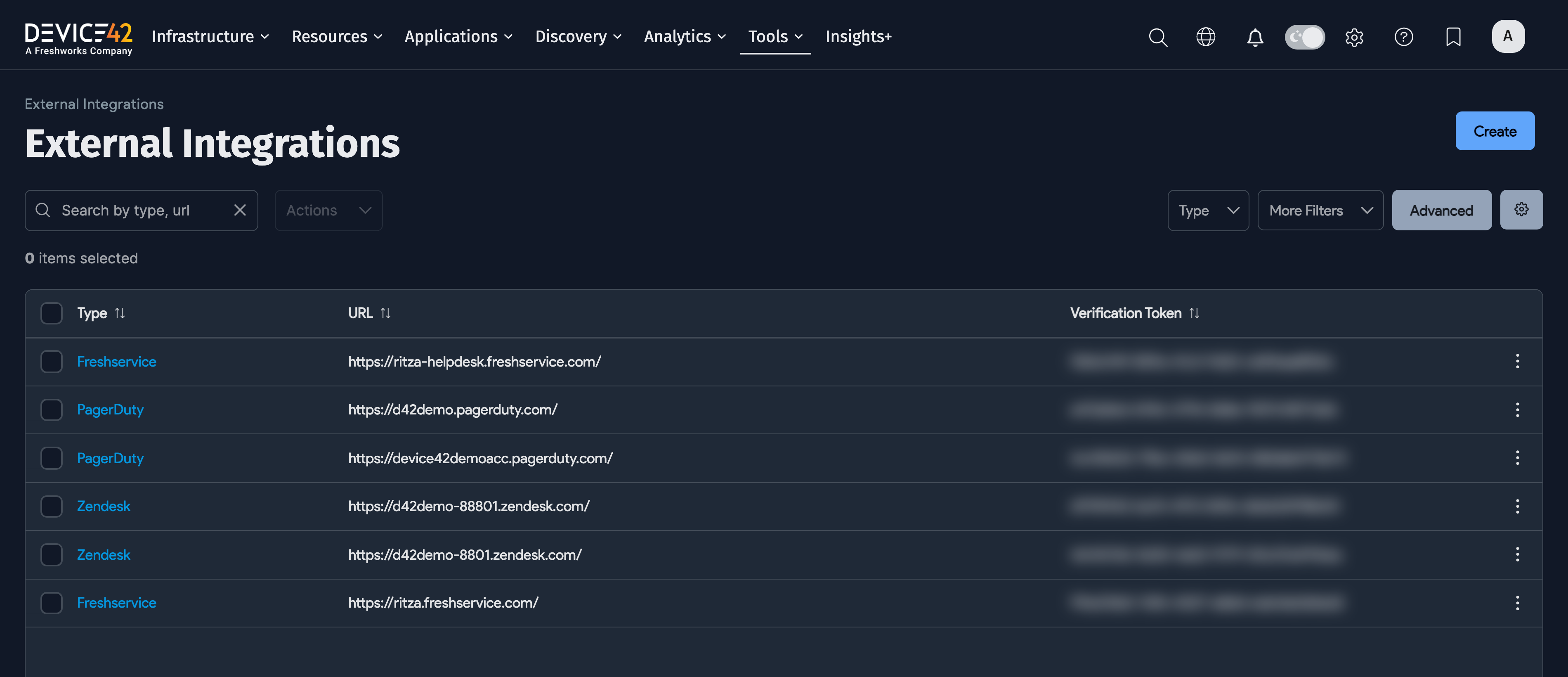The image size is (1568, 677).
Task: Sort by Verification Token column arrows
Action: click(1194, 313)
